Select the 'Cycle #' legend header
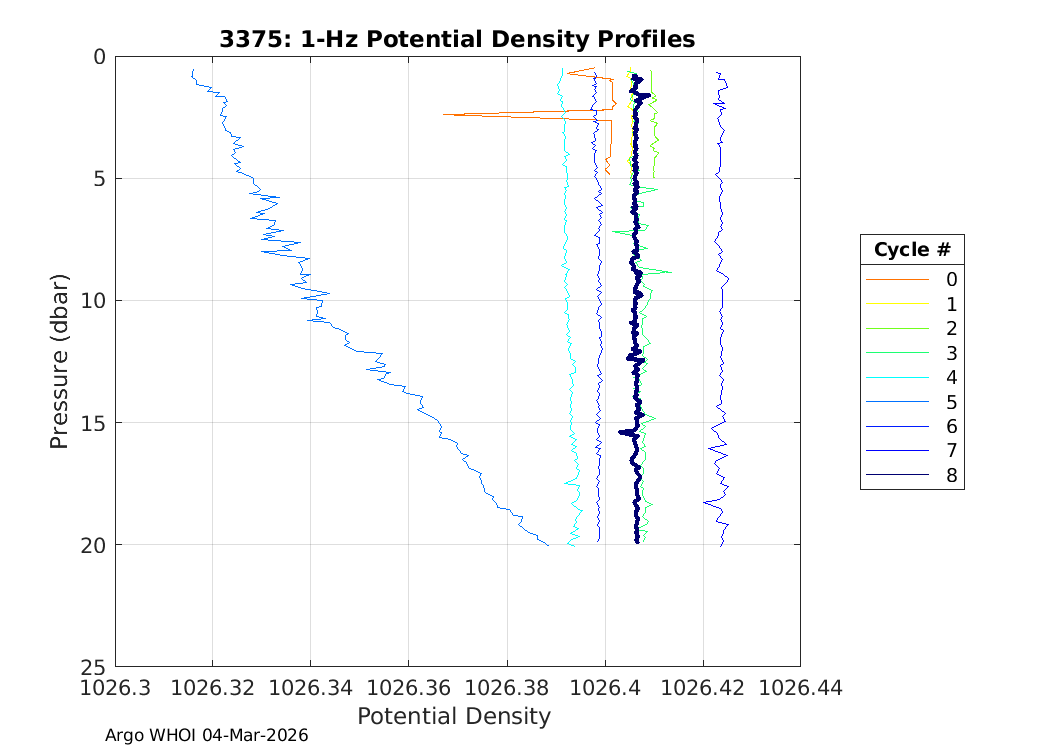Screen dimensions: 1050x750 click(x=911, y=249)
